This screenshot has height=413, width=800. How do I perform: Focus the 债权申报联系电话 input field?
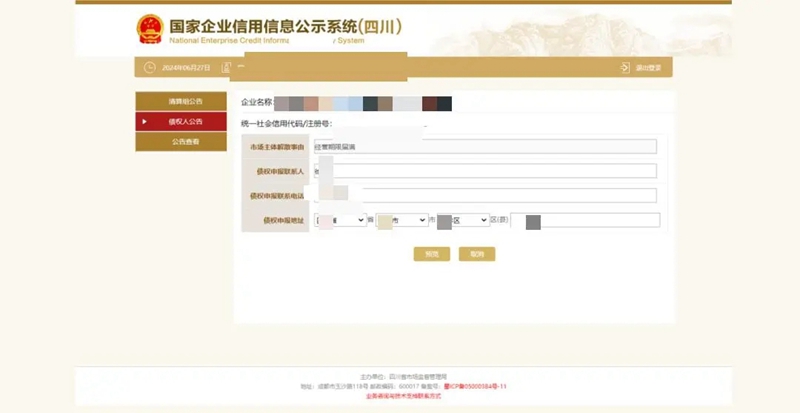tap(485, 196)
